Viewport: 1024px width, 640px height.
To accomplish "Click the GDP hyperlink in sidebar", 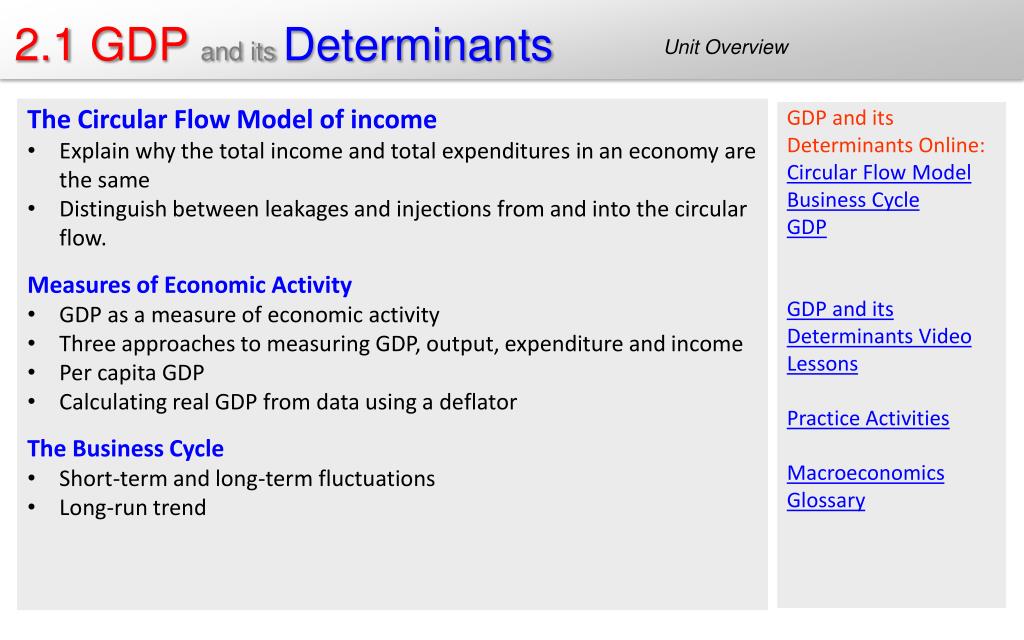I will pos(807,227).
